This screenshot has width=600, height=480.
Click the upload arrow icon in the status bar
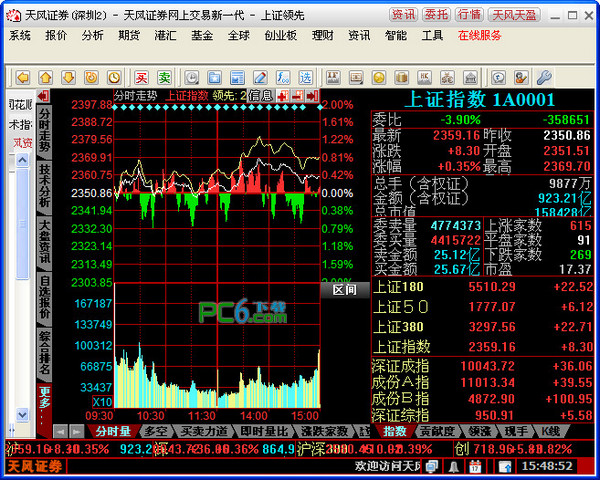[505, 466]
